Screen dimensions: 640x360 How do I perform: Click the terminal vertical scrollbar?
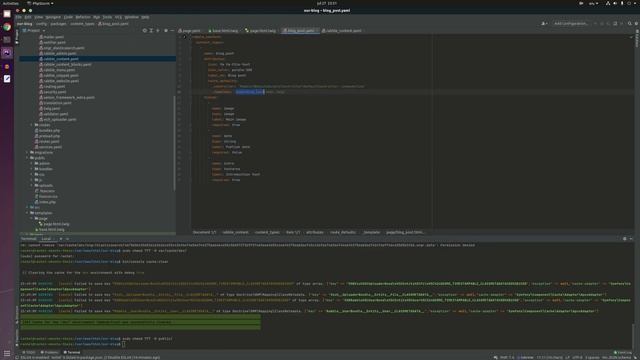[x=633, y=335]
